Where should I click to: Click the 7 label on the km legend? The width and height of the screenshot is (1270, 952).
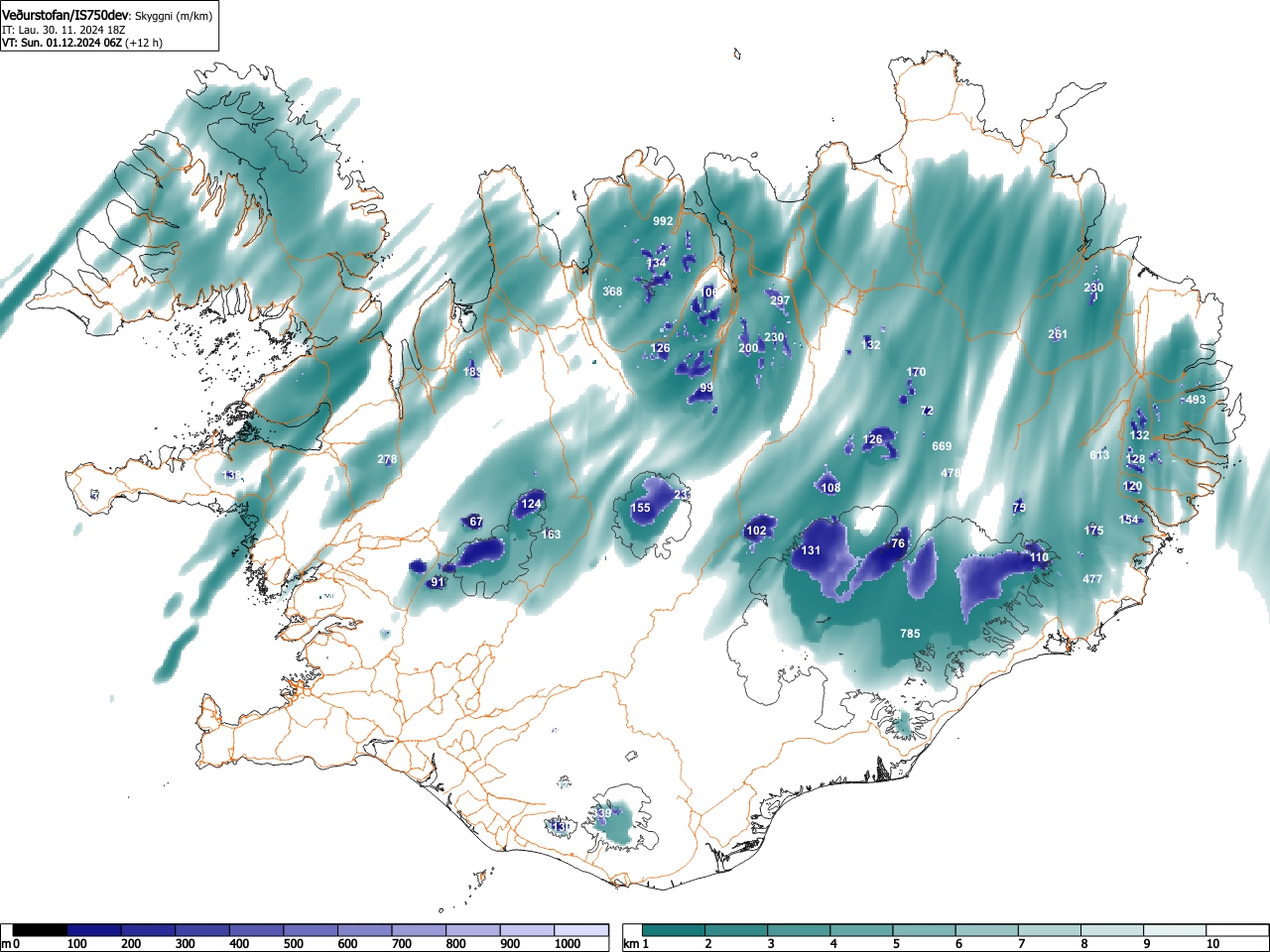point(1022,944)
